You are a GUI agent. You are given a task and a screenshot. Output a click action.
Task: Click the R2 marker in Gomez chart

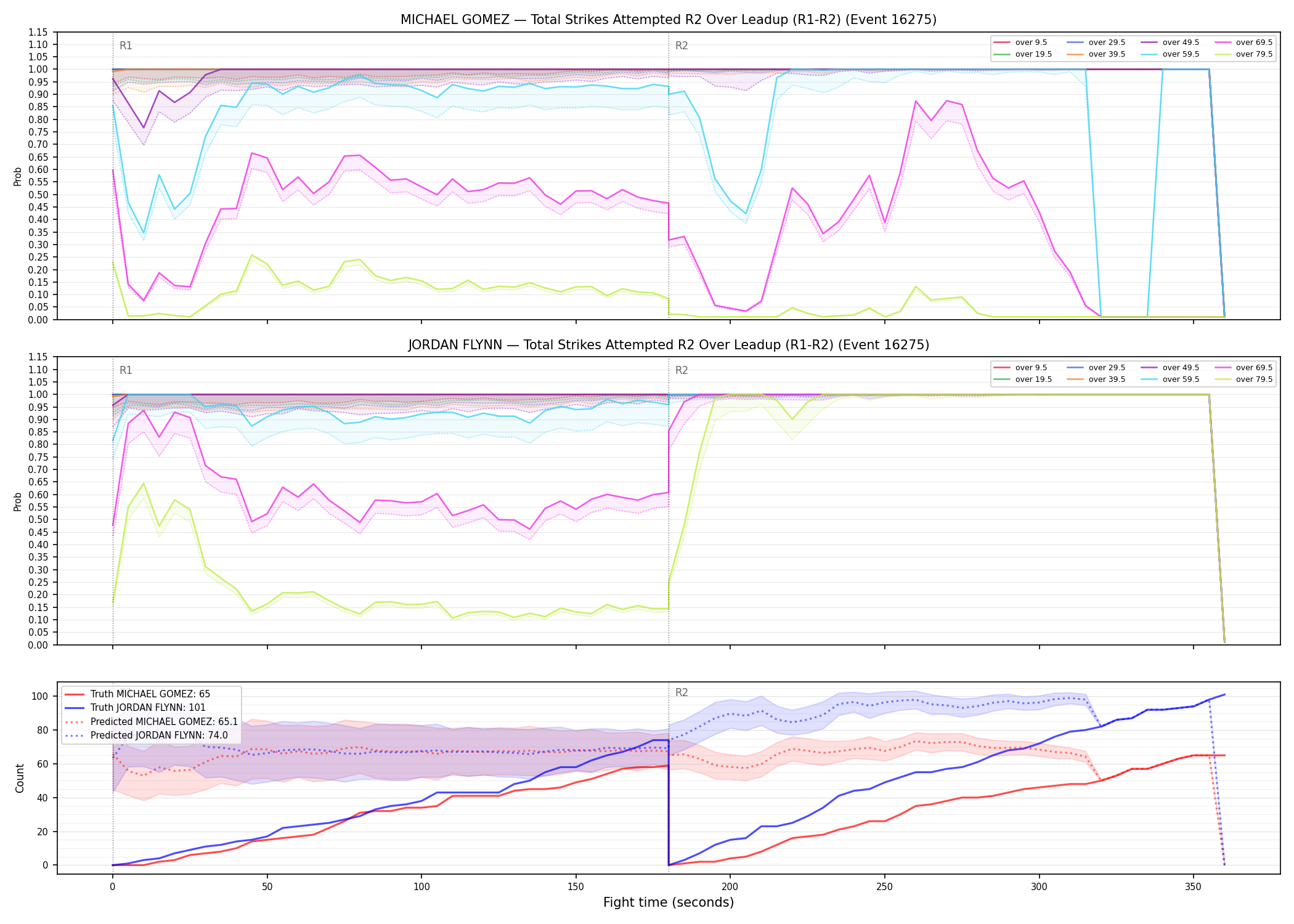(x=682, y=46)
